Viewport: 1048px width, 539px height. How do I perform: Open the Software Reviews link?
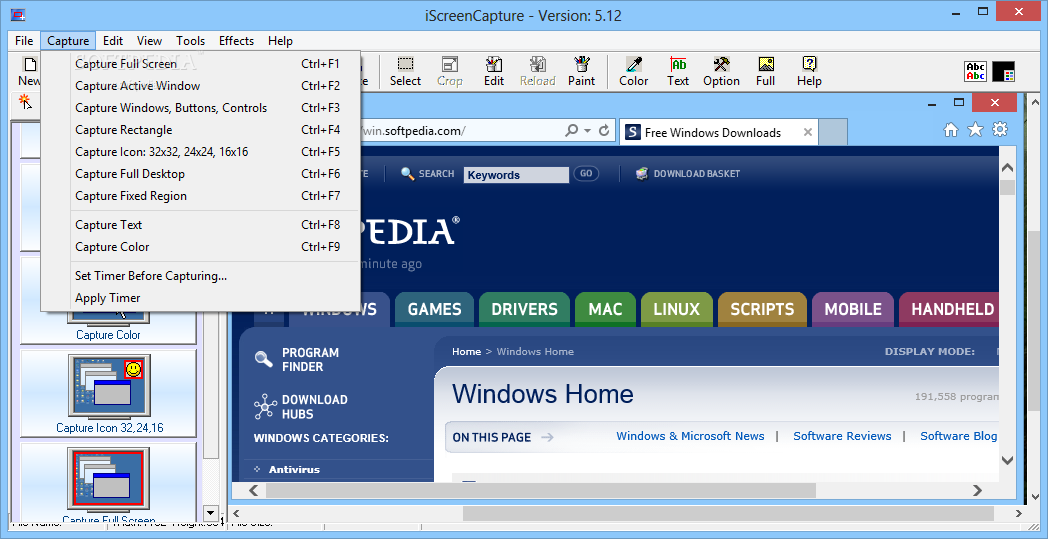[842, 436]
